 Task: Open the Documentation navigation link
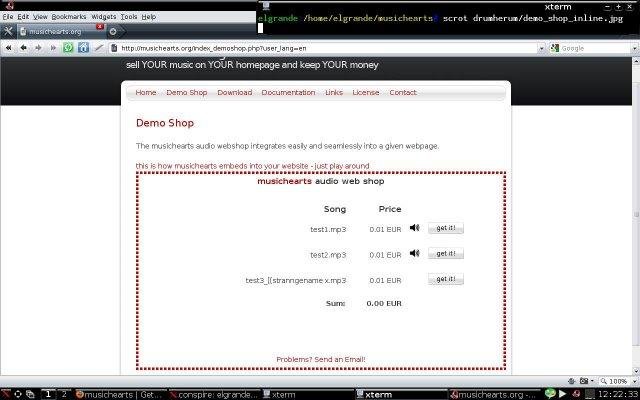coord(288,93)
